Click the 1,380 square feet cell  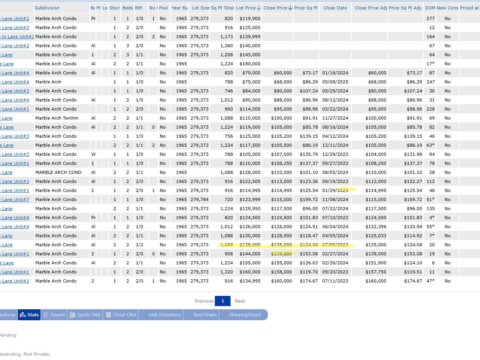227,46
